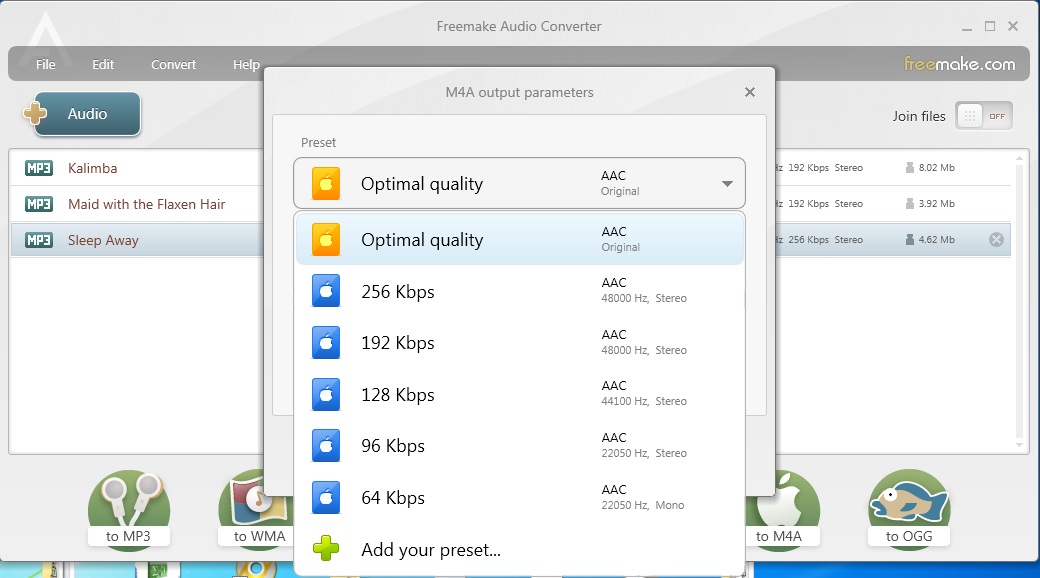
Task: Click the MP3 badge next to Sleep Away
Action: [38, 240]
